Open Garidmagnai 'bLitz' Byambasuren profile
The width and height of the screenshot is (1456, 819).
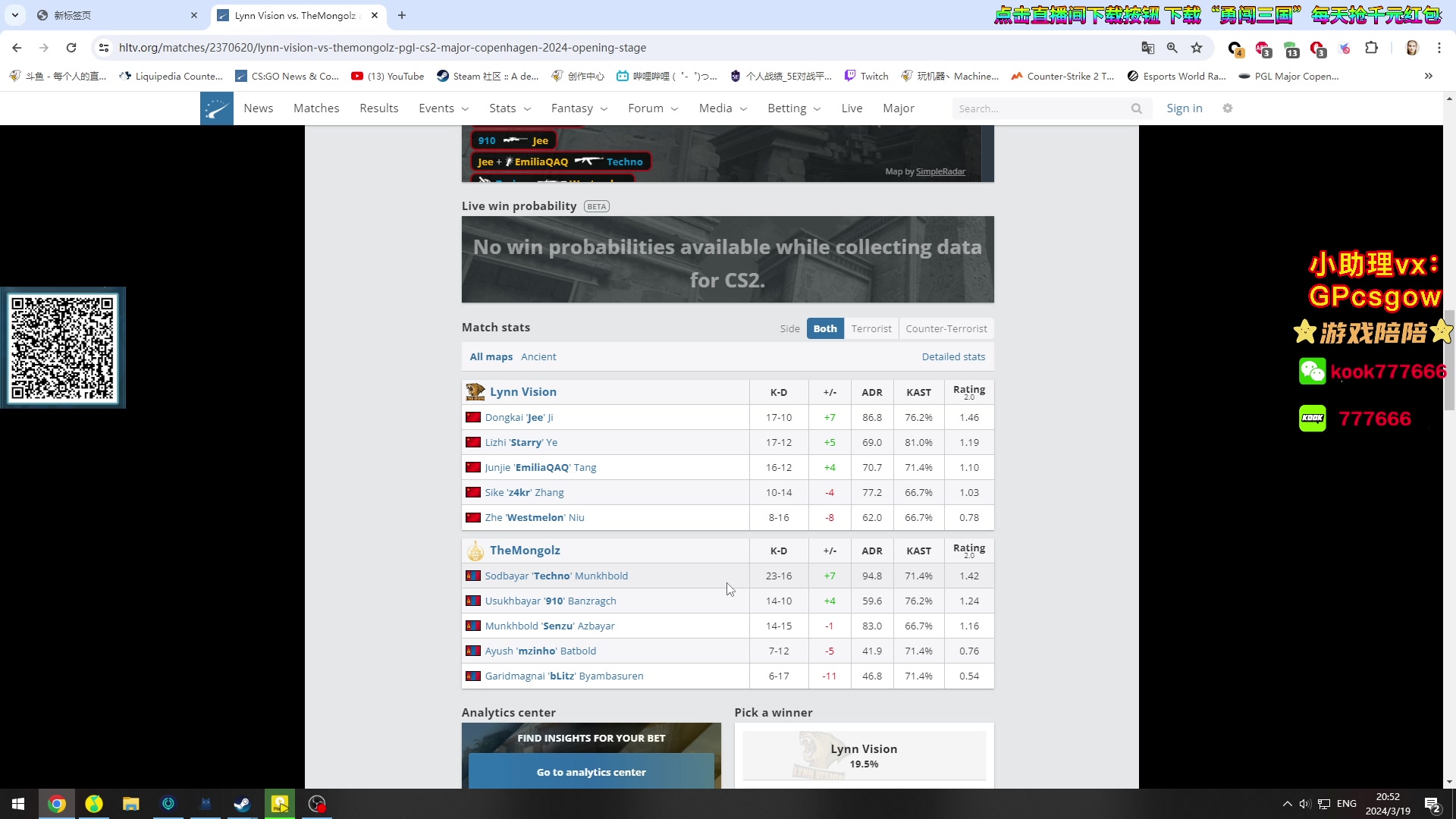point(564,676)
